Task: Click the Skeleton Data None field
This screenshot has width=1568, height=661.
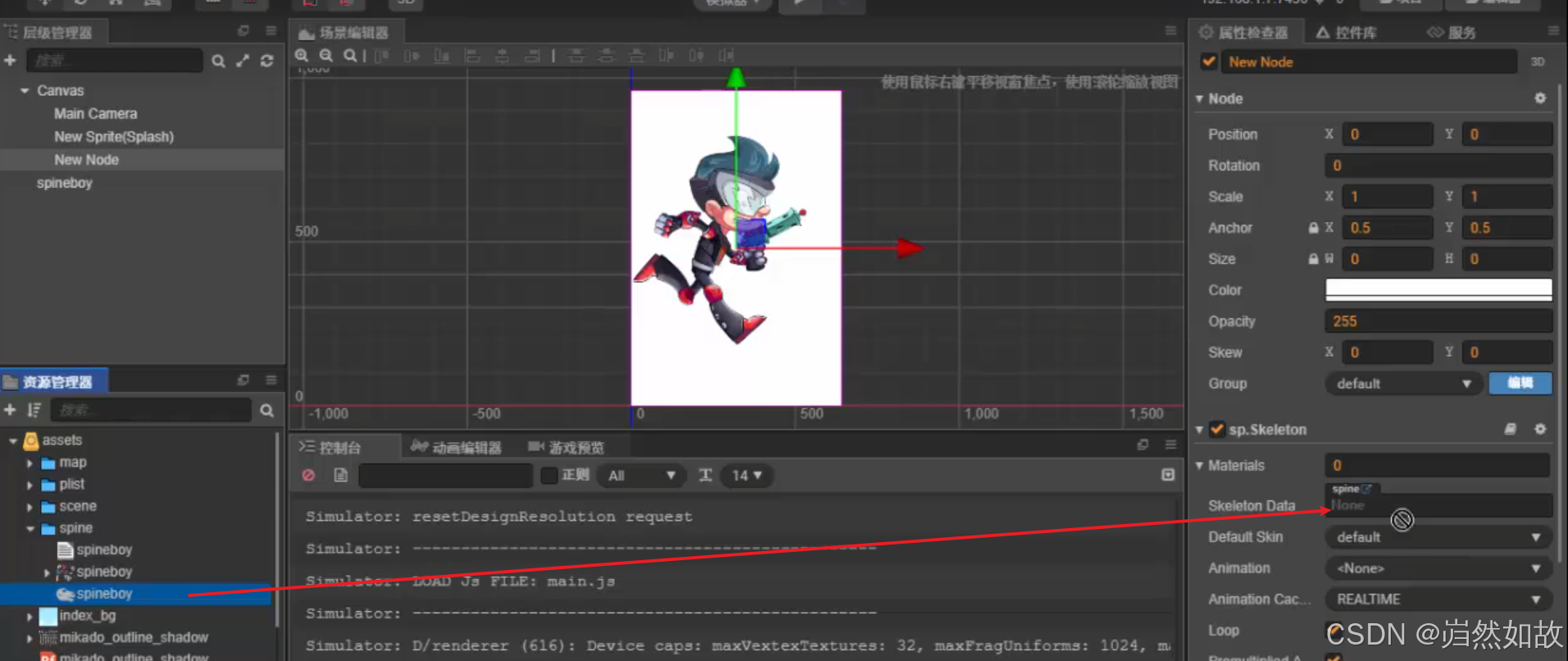Action: [x=1438, y=505]
